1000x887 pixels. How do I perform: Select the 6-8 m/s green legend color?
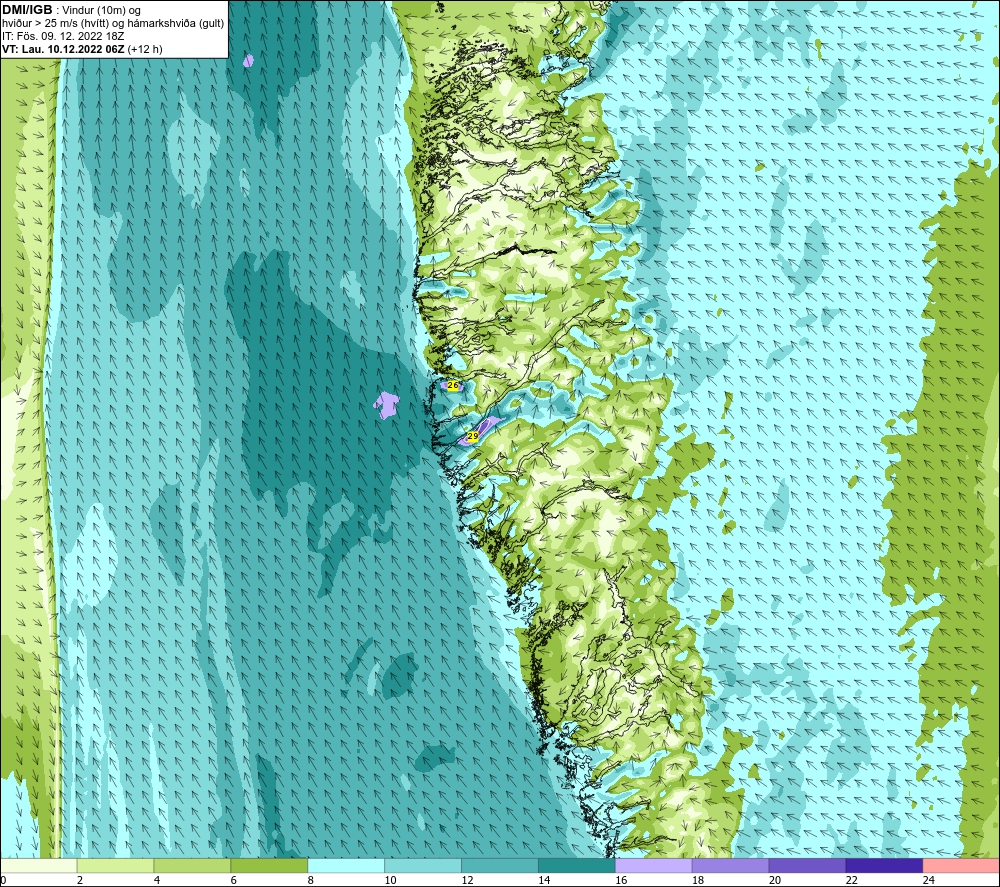tap(269, 865)
